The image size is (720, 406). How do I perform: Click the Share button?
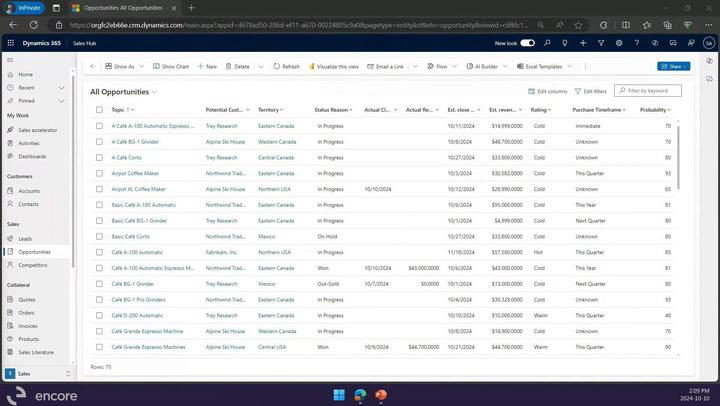[674, 66]
